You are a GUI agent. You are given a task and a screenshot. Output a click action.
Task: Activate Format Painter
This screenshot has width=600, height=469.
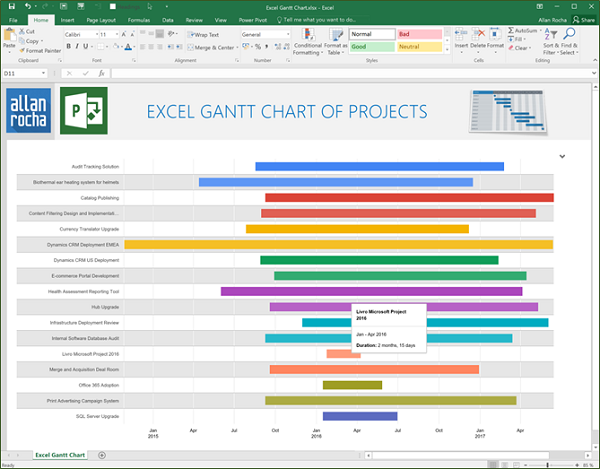40,50
